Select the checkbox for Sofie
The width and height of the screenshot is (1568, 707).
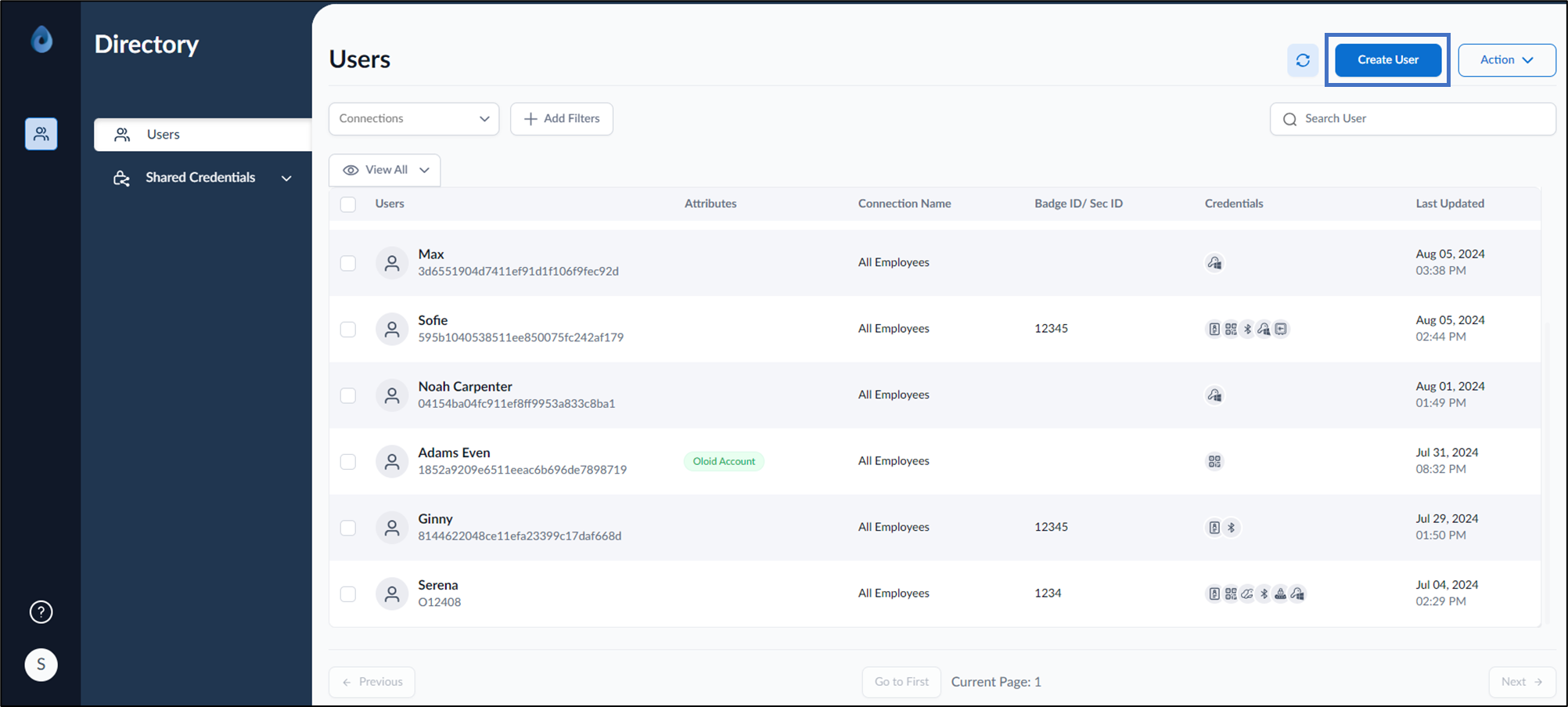coord(348,329)
